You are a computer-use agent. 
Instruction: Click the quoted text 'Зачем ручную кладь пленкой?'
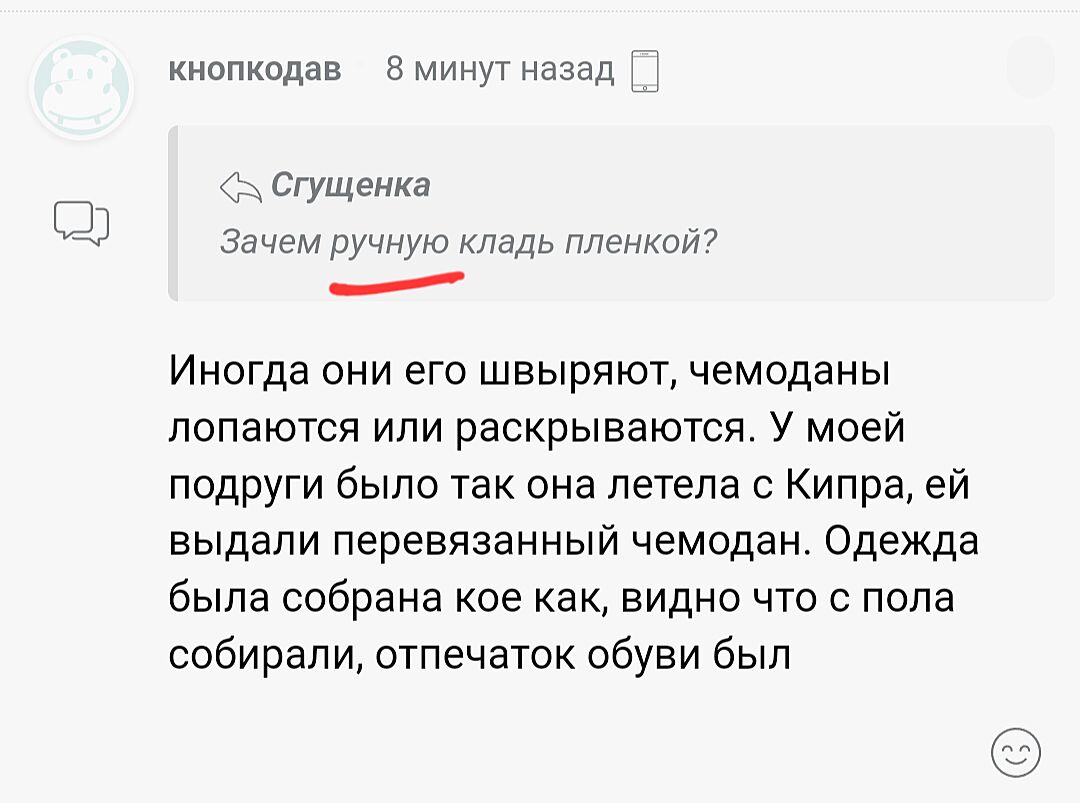468,243
